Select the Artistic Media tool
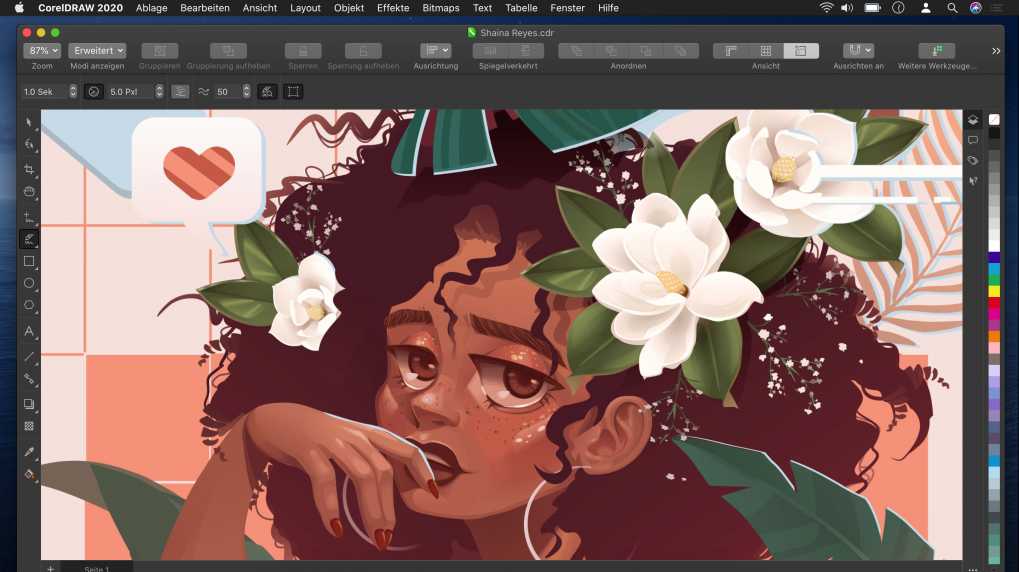Screen dimensions: 1019x572 29,239
